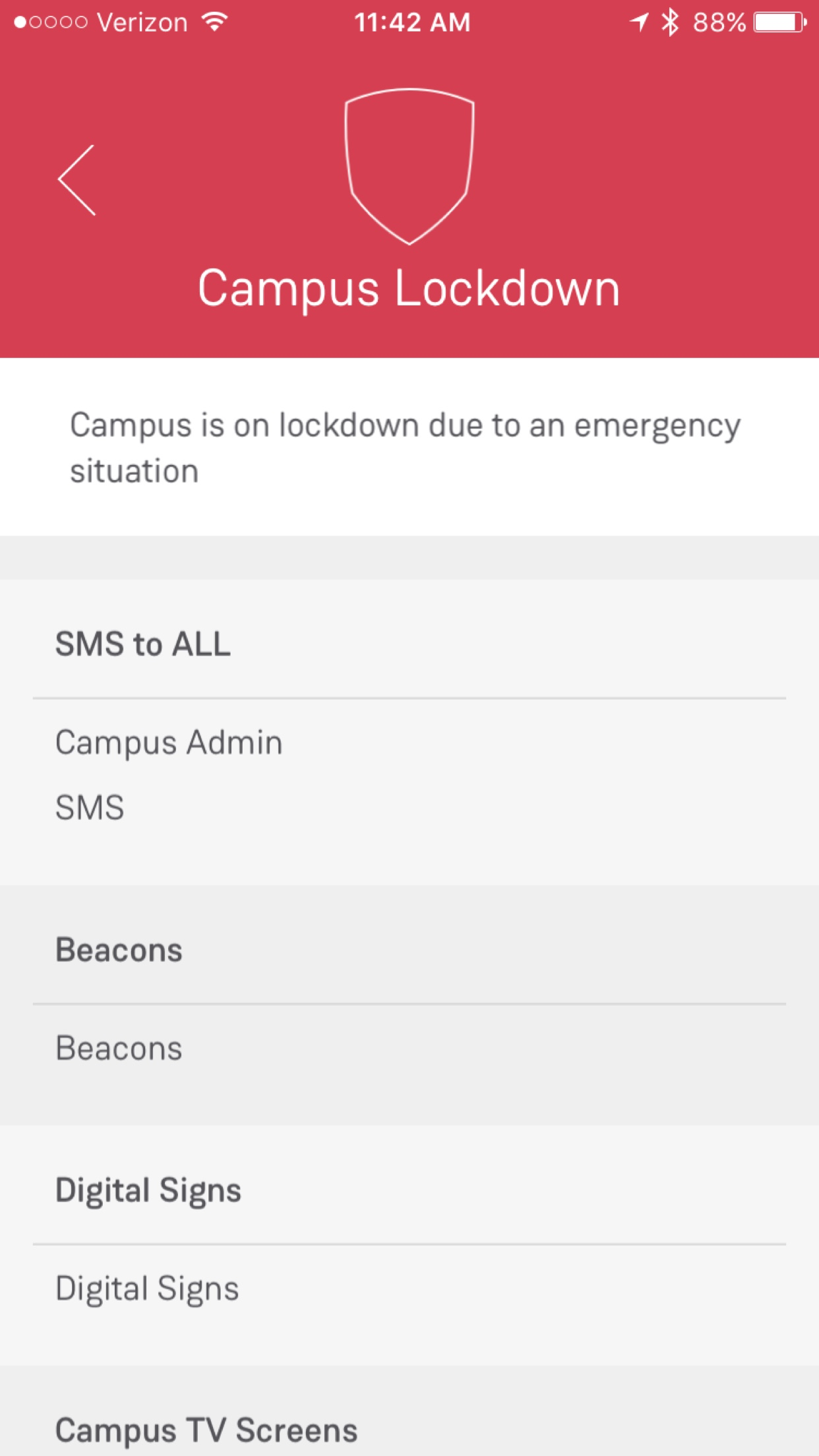The width and height of the screenshot is (819, 1456).
Task: Open the Digital Signs section heading
Action: (148, 1190)
